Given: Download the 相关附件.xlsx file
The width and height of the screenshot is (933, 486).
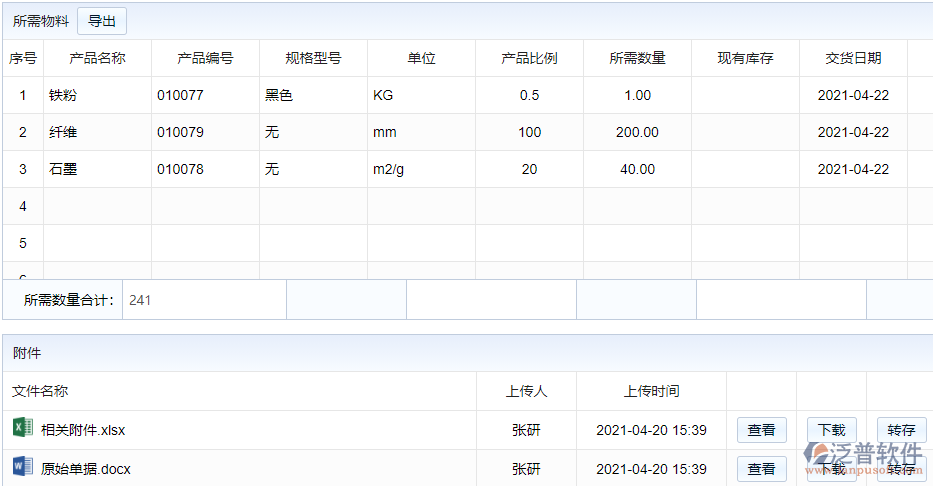Looking at the screenshot, I should pyautogui.click(x=831, y=430).
